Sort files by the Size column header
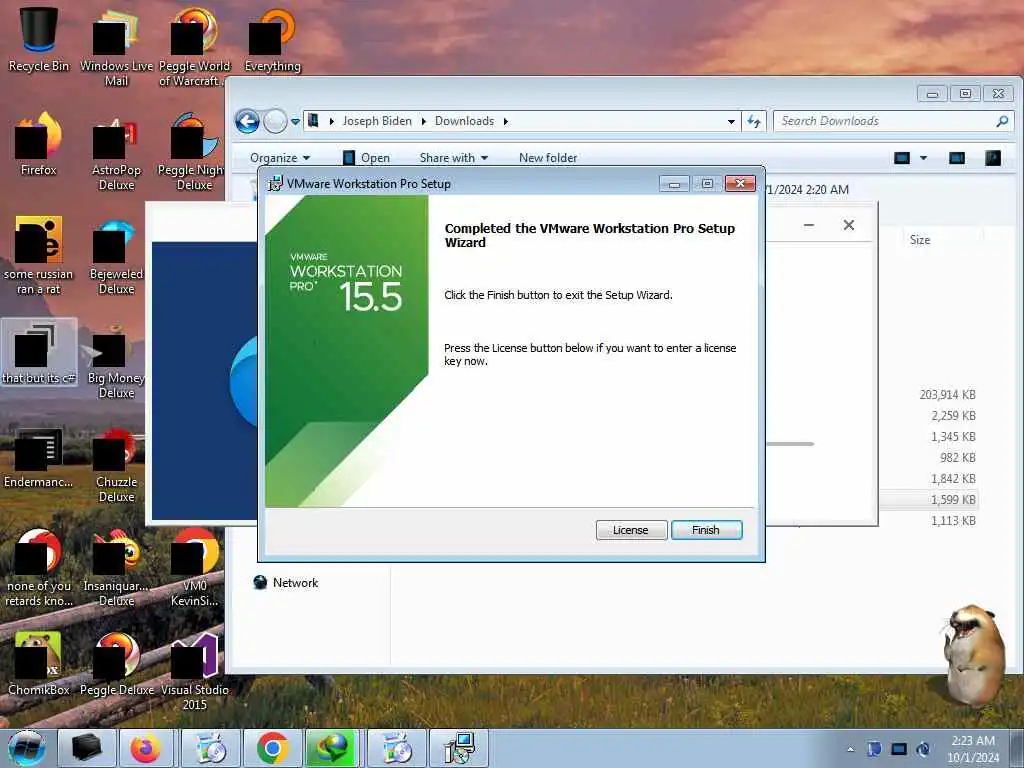 pyautogui.click(x=920, y=240)
